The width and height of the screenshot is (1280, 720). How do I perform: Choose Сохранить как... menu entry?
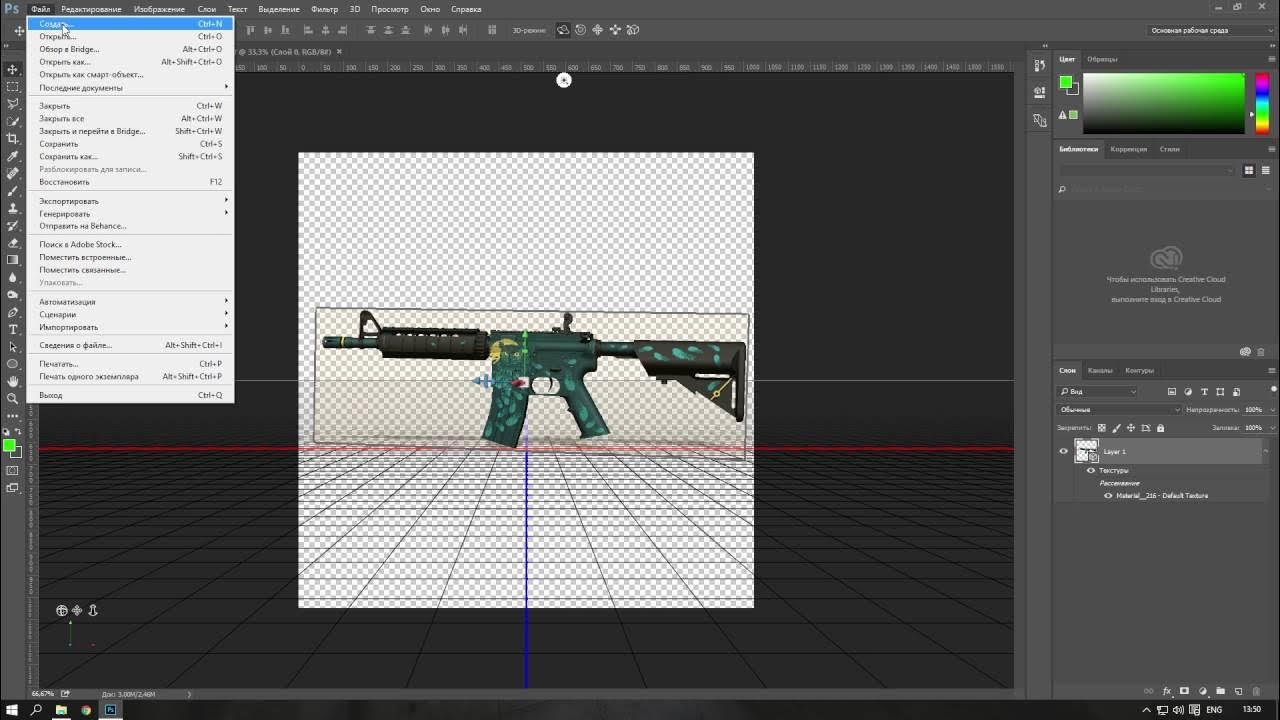click(132, 157)
